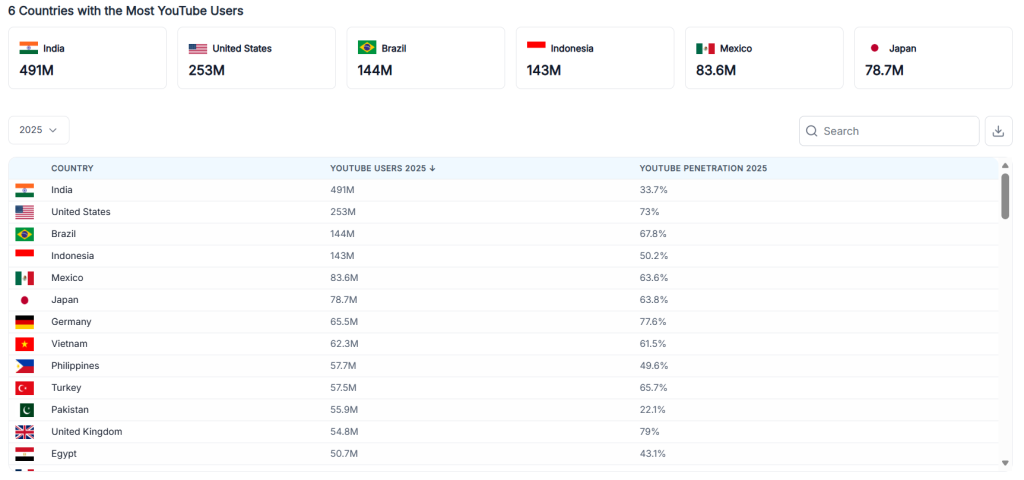Click Brazil flag in table row

(24, 234)
